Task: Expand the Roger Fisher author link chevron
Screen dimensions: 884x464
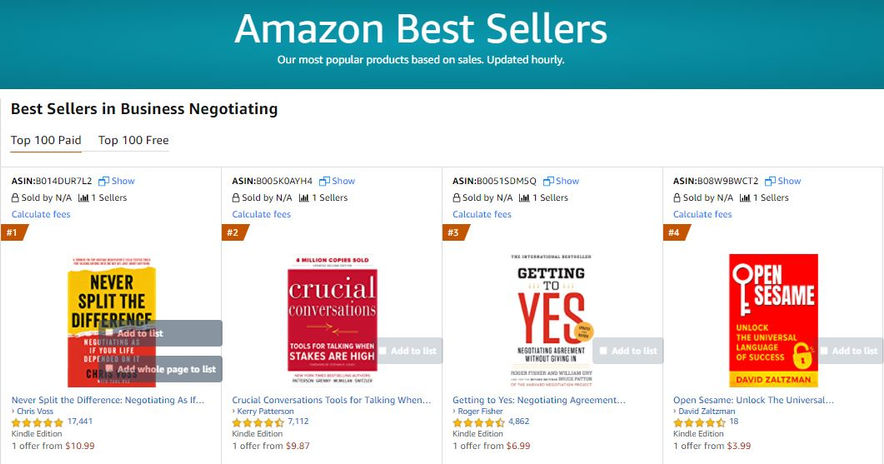Action: (x=455, y=411)
